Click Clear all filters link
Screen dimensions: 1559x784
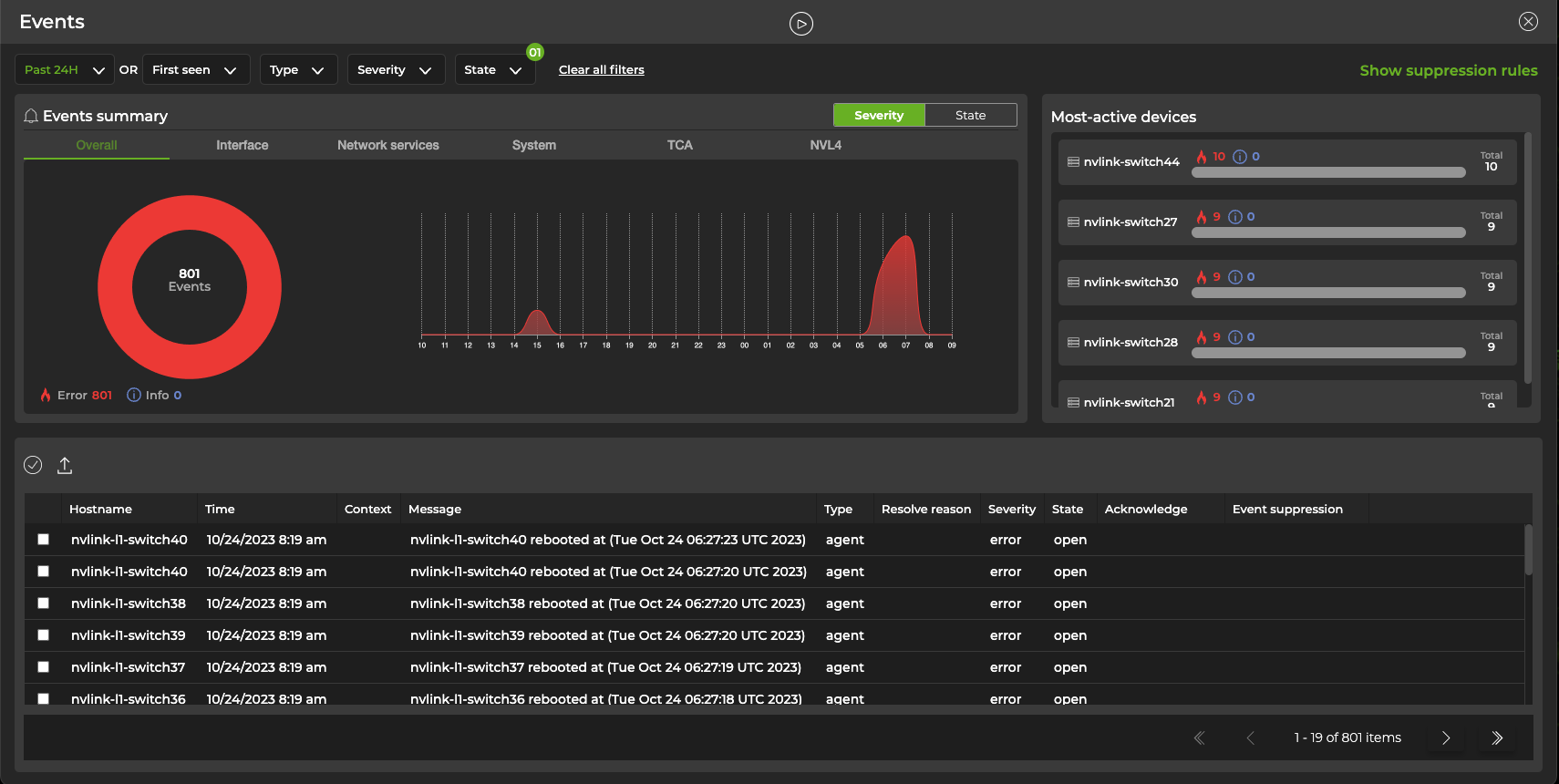pyautogui.click(x=601, y=69)
